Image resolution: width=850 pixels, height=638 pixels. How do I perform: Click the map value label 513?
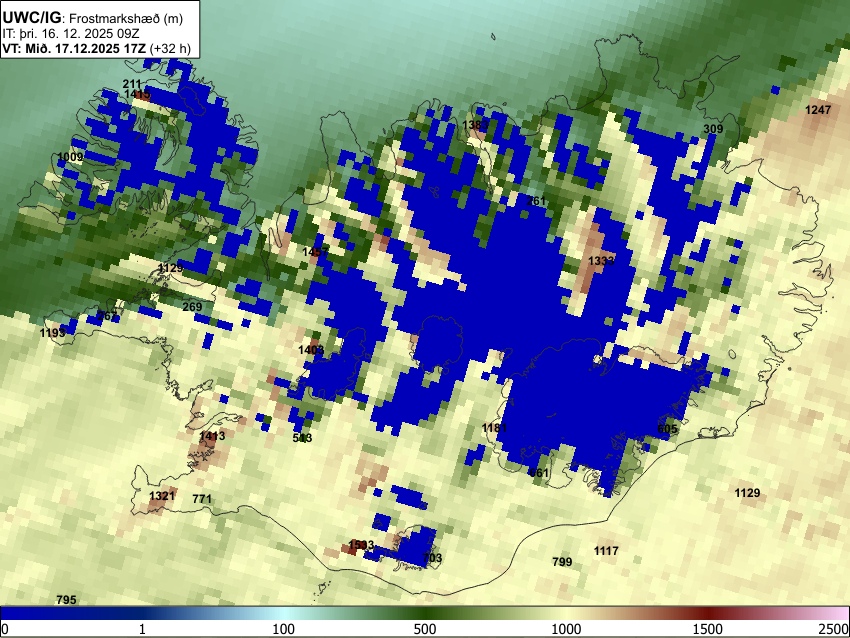[x=302, y=437]
